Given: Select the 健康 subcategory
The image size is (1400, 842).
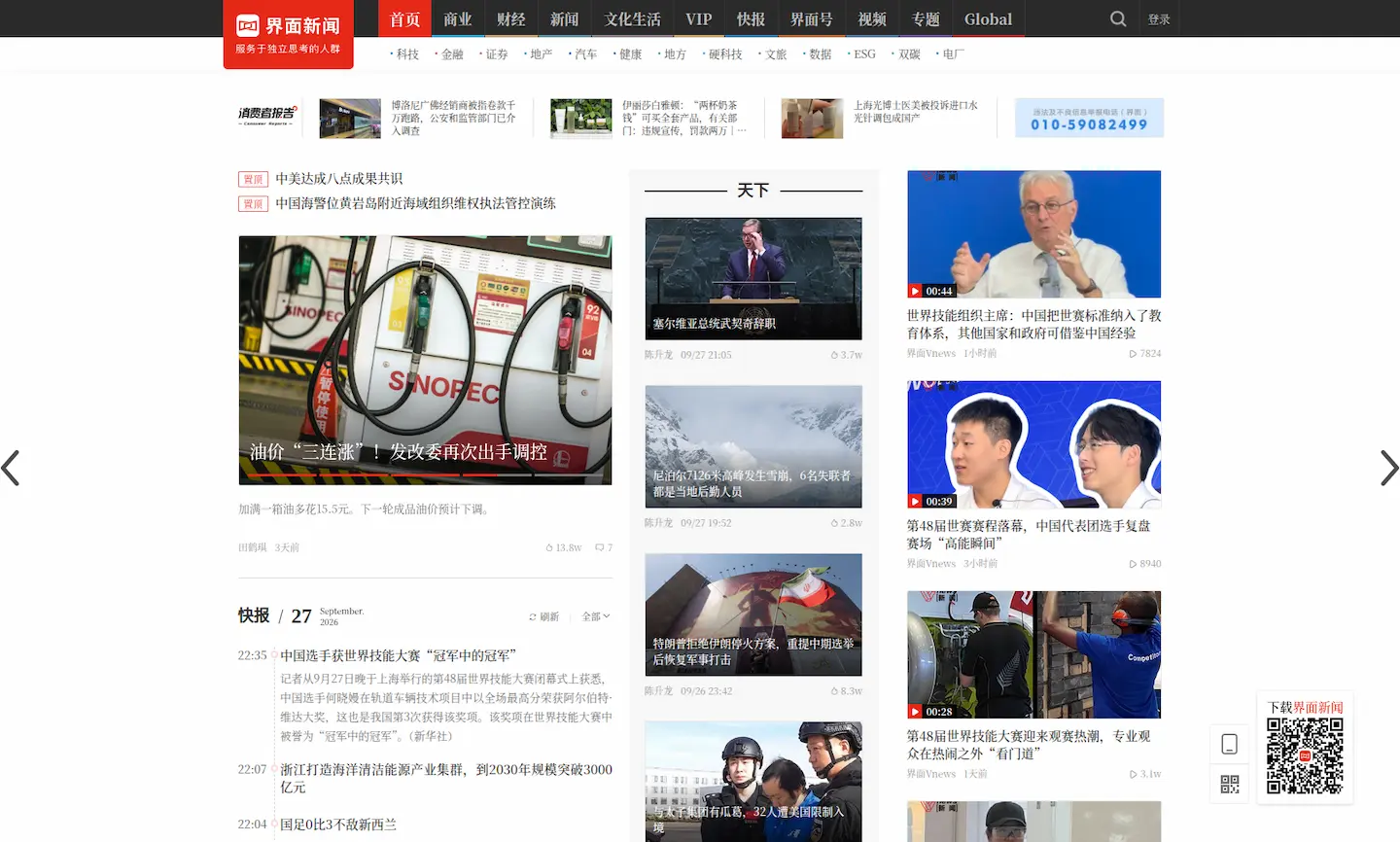Looking at the screenshot, I should (x=631, y=54).
